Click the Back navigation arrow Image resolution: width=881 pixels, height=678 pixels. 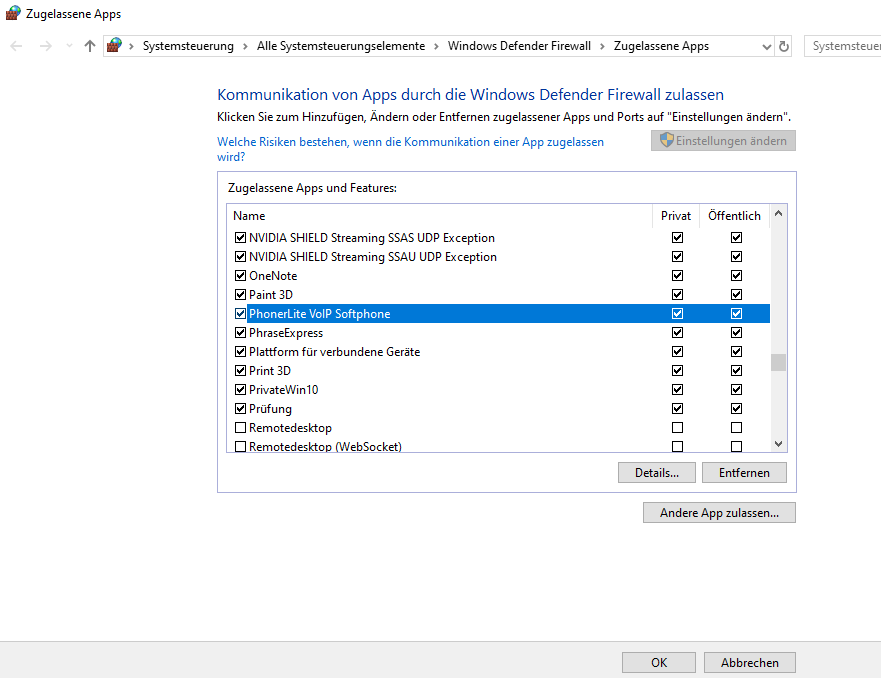[x=16, y=46]
